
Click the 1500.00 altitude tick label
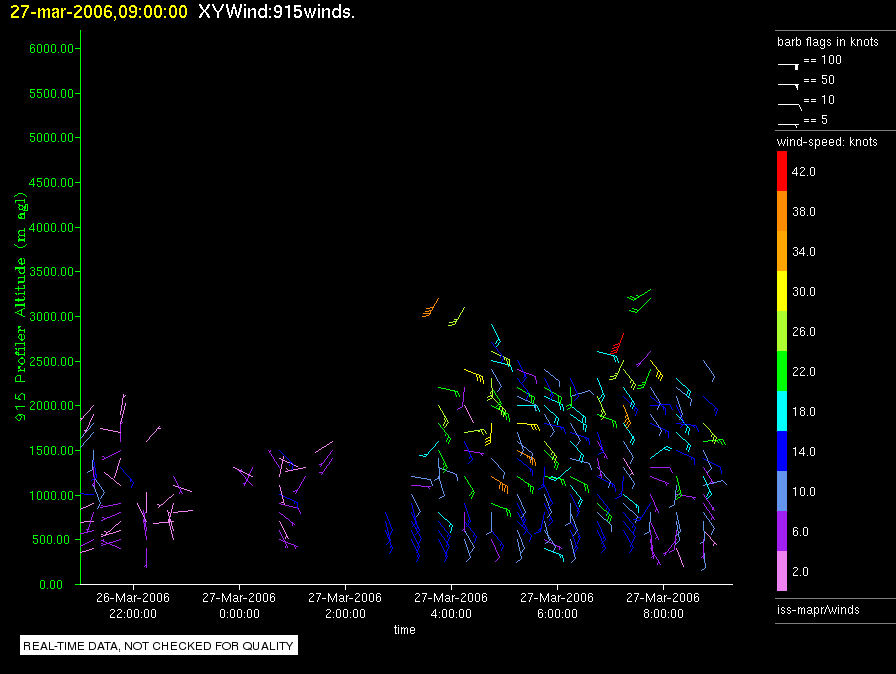pos(51,451)
